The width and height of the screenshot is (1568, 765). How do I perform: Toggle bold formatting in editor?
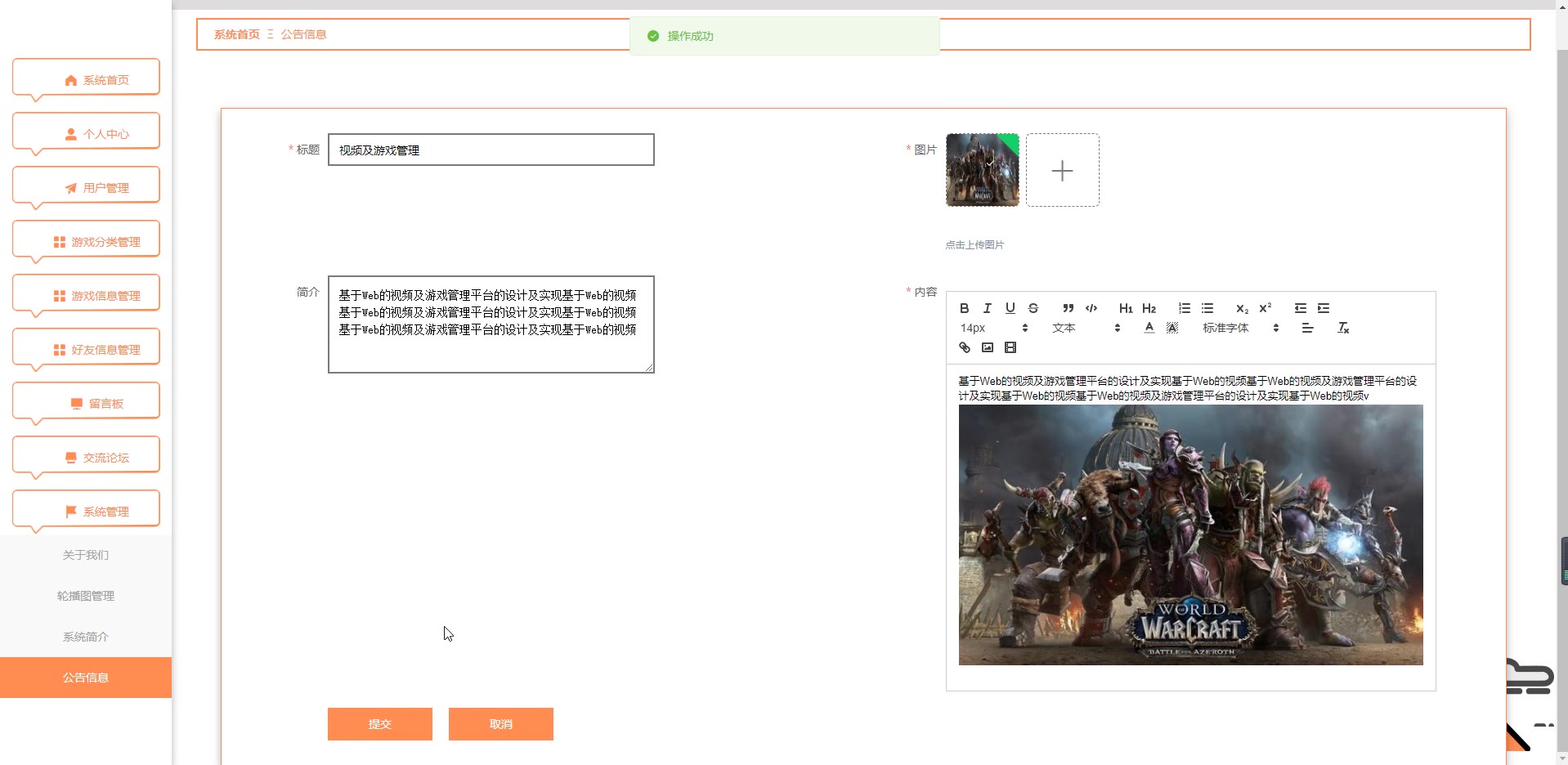pos(964,308)
